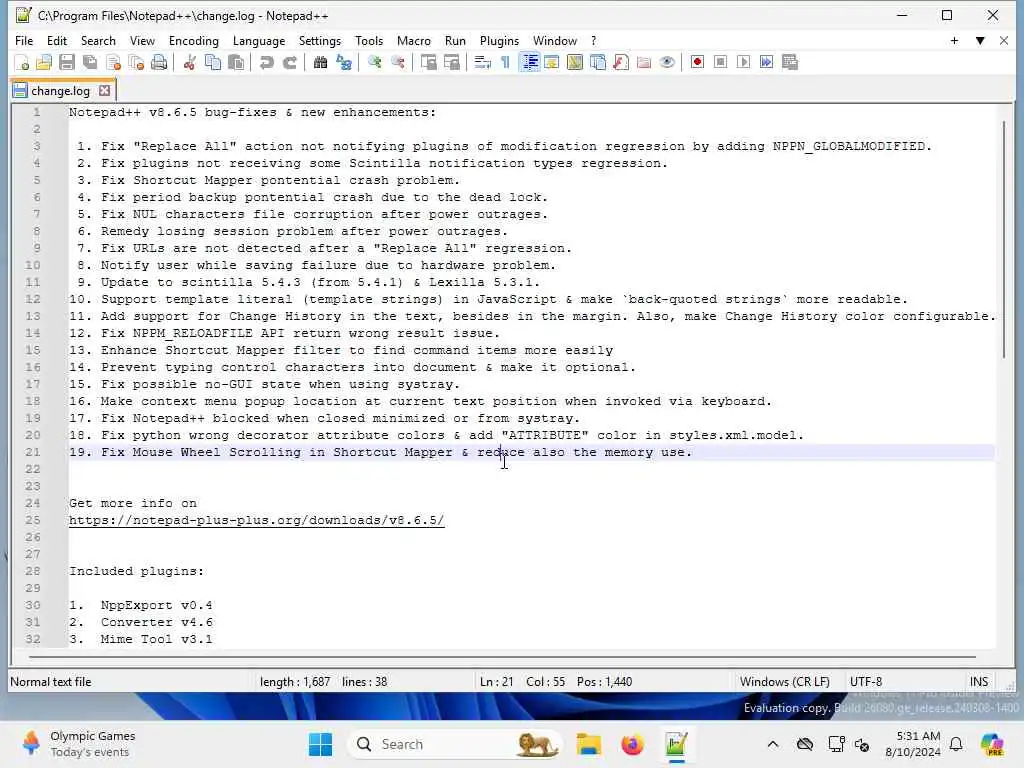The height and width of the screenshot is (768, 1024).
Task: Toggle the Show indent guide icon
Action: [x=528, y=63]
